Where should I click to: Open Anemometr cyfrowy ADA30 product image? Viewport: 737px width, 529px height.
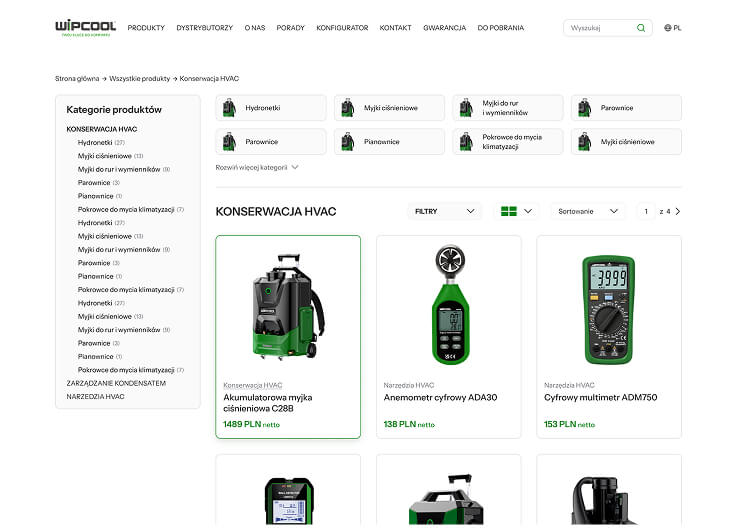point(449,305)
